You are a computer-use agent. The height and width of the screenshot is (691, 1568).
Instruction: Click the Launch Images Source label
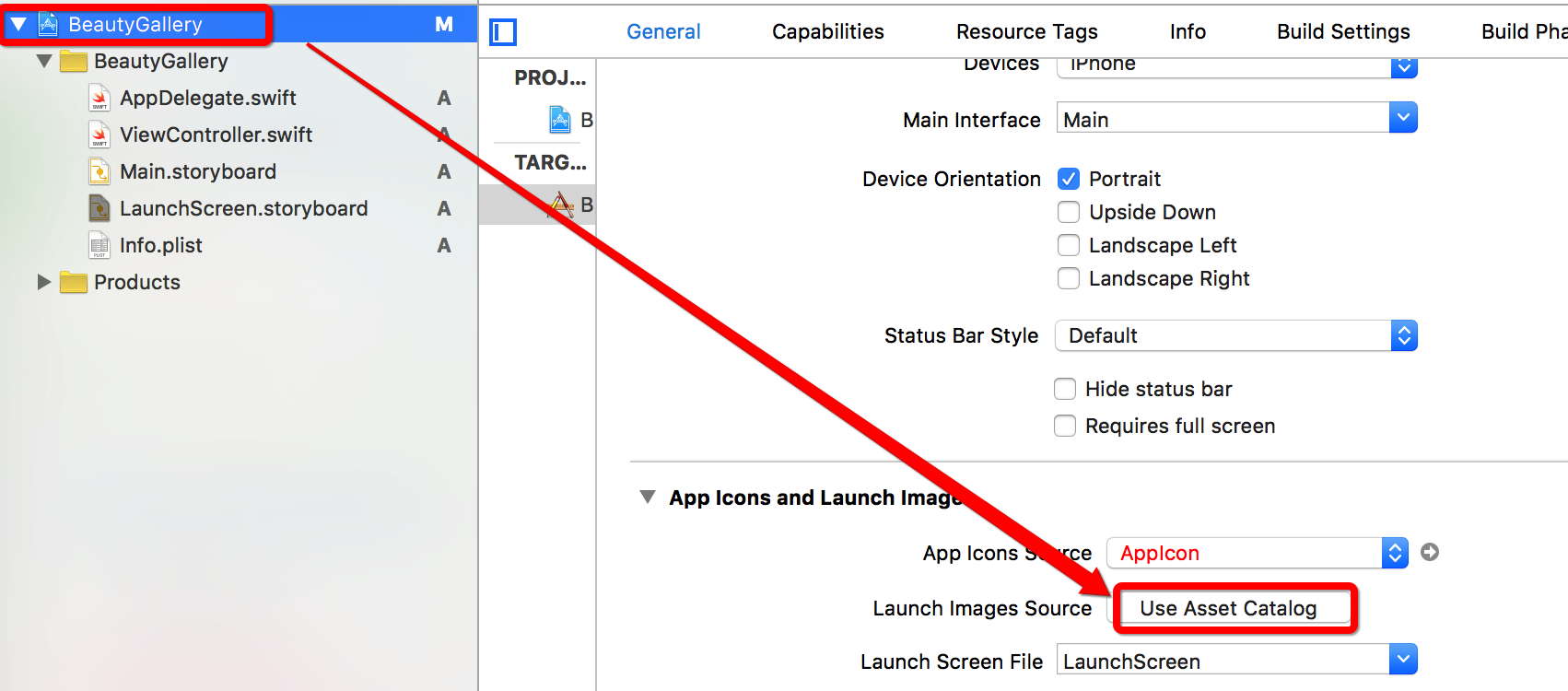click(982, 608)
